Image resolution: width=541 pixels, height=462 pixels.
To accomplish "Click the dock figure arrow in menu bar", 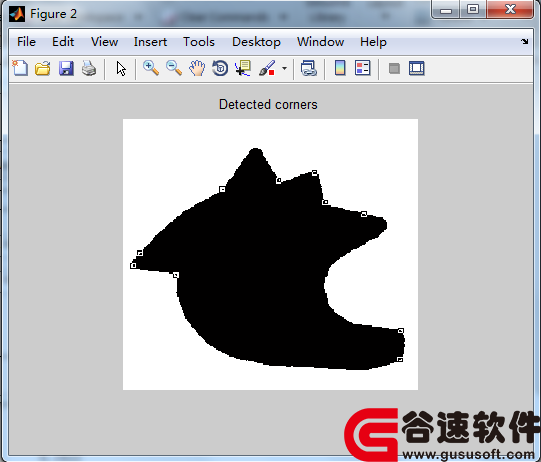I will 524,41.
